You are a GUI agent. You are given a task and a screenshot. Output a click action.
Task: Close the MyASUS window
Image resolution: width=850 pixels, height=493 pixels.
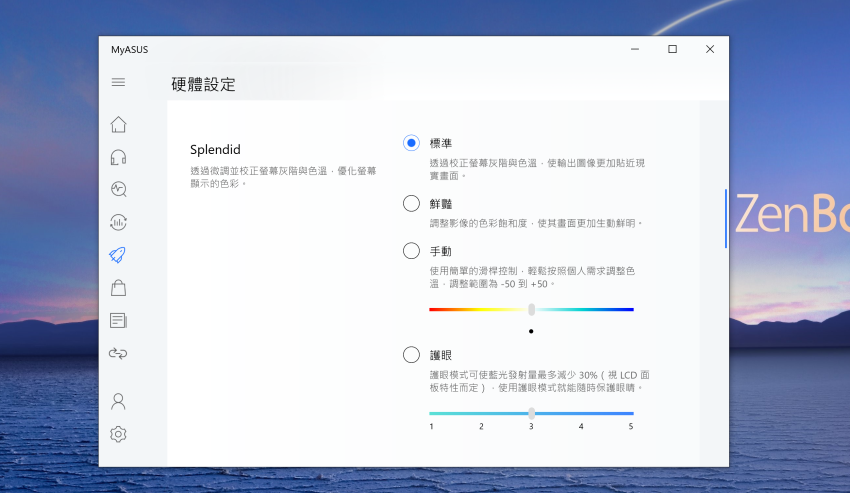click(710, 49)
